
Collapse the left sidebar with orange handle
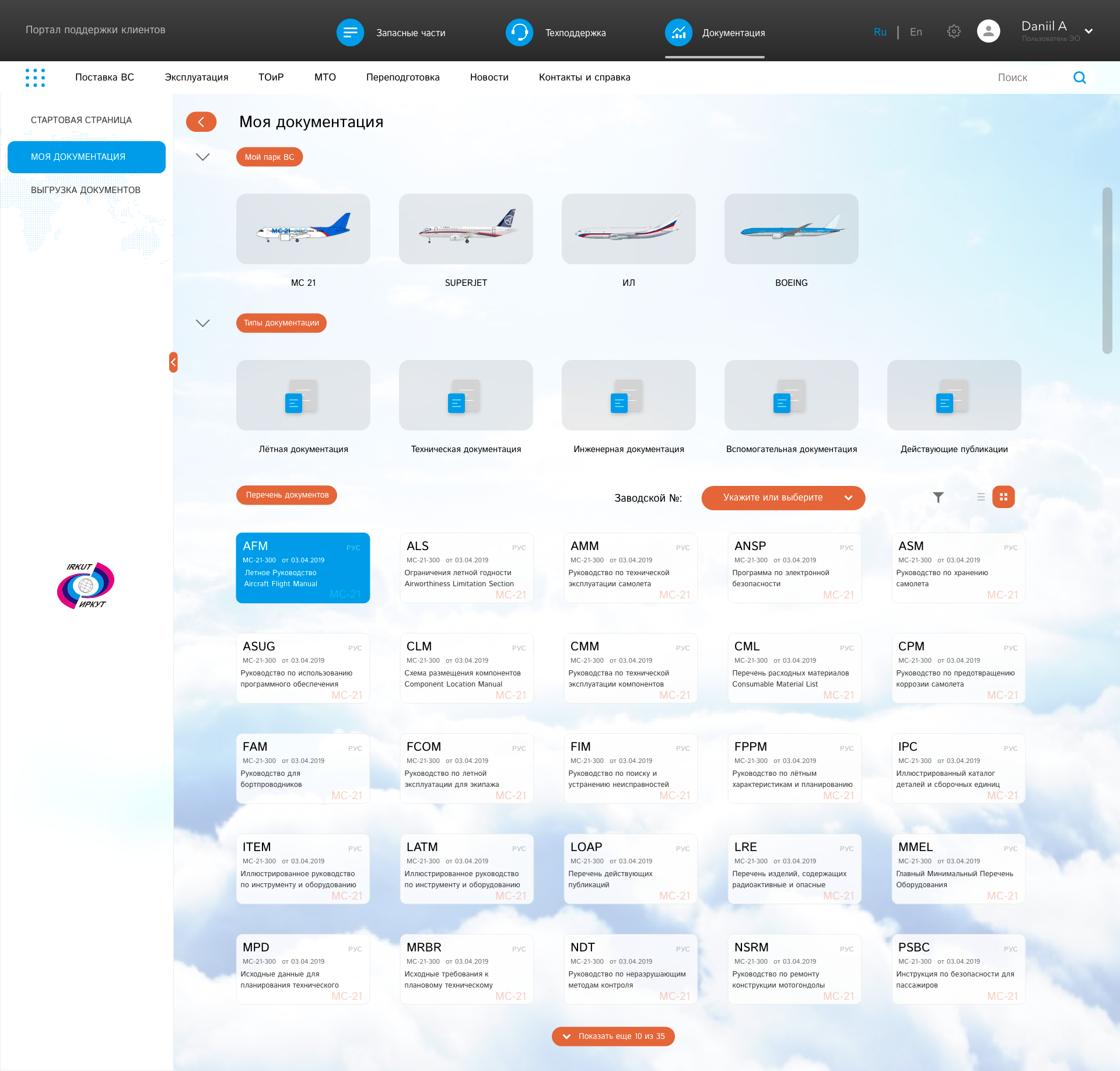coord(173,362)
